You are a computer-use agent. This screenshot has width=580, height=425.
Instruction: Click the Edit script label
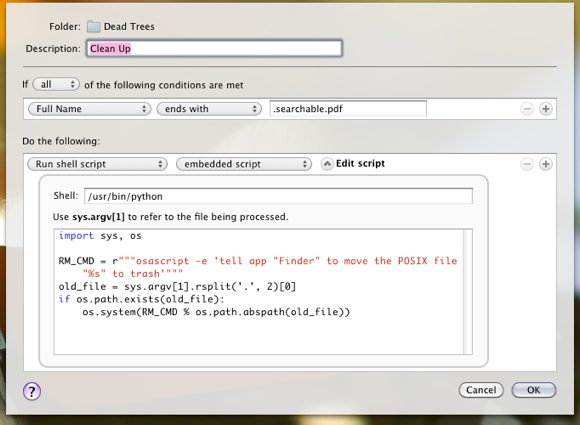click(360, 163)
